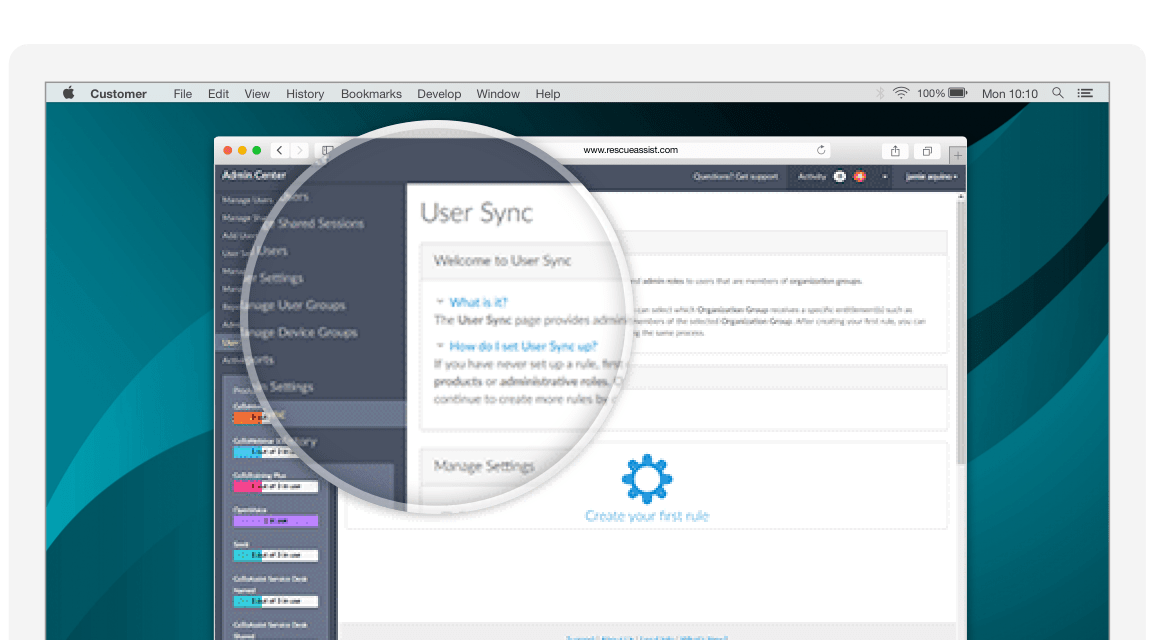1154x640 pixels.
Task: Click the page's vertical scrollbar
Action: 961,330
